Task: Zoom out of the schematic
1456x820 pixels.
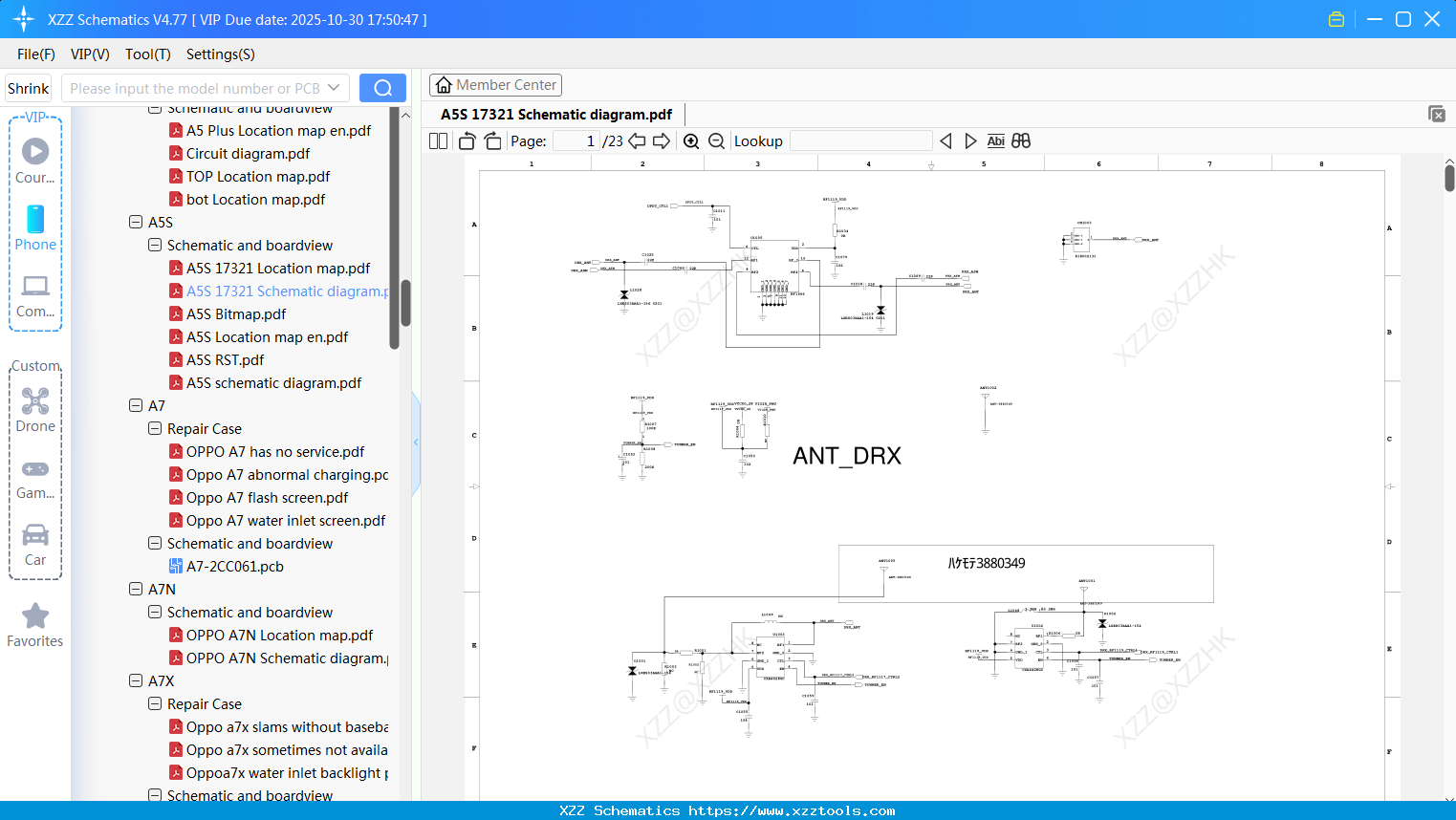Action: (x=716, y=141)
